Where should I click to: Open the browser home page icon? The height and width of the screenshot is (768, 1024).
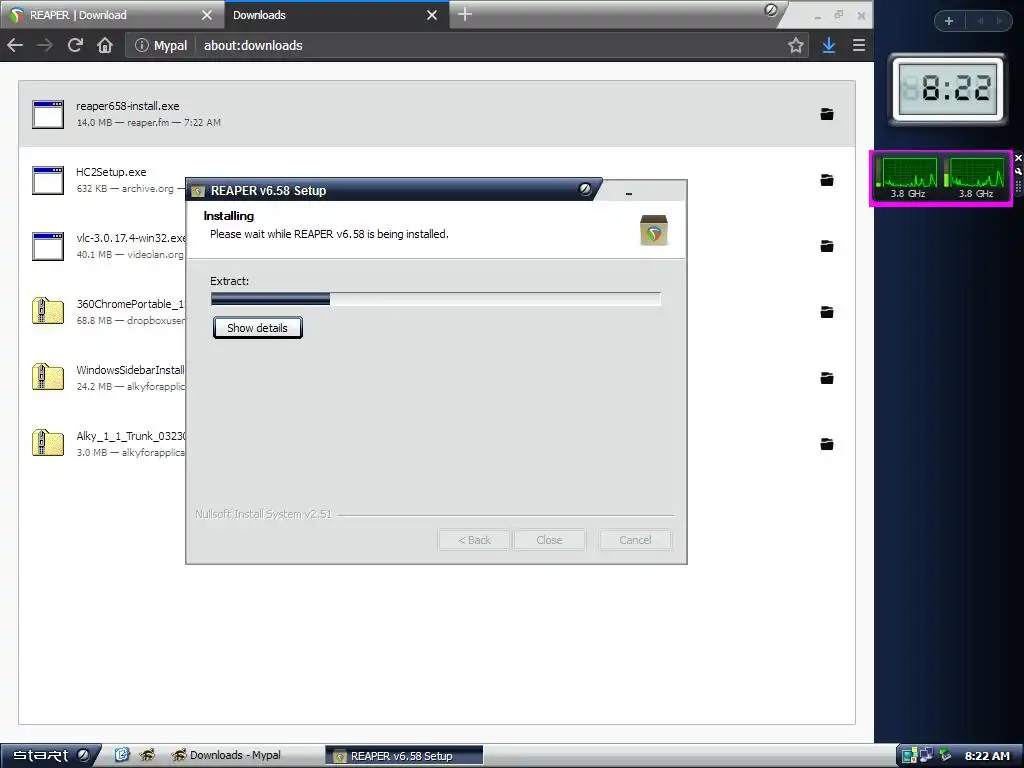point(105,45)
